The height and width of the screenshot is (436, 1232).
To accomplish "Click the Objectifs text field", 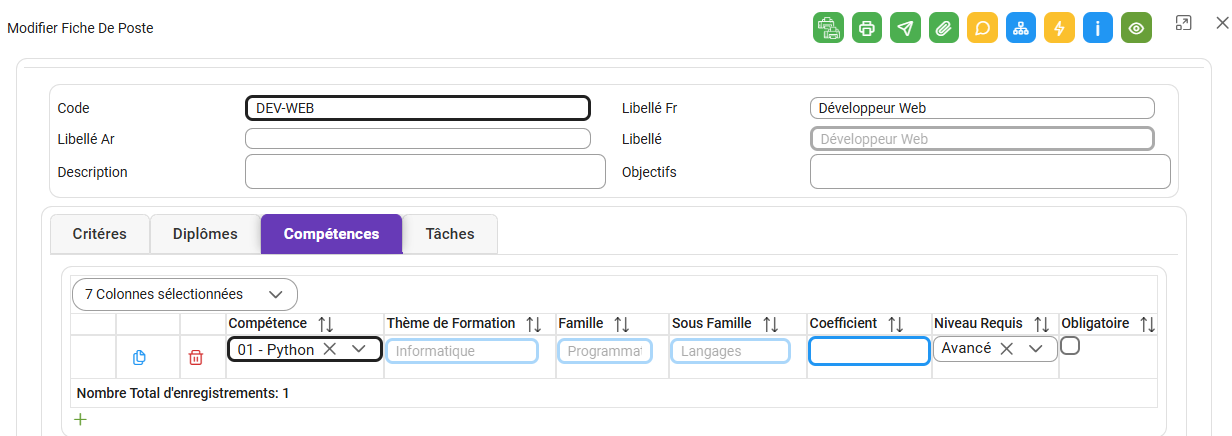I will pyautogui.click(x=990, y=172).
